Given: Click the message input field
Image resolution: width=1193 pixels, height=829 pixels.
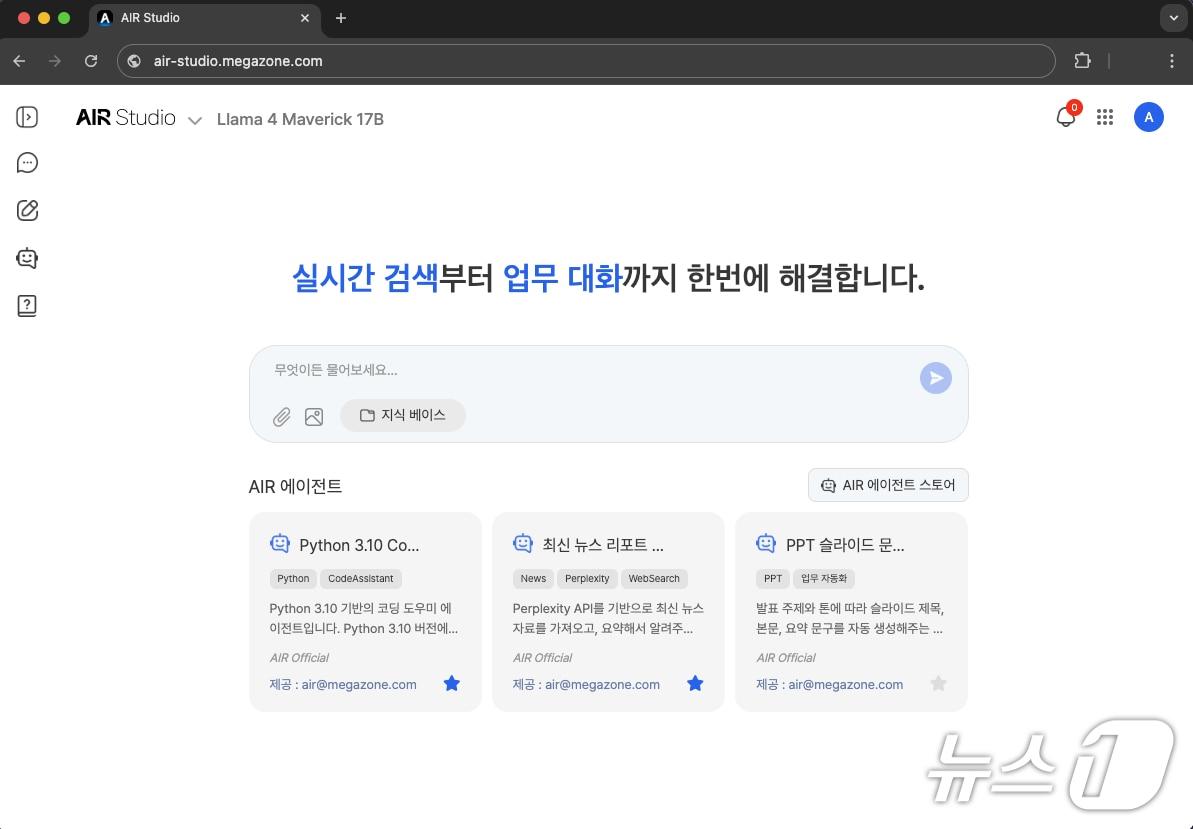Looking at the screenshot, I should coord(600,370).
